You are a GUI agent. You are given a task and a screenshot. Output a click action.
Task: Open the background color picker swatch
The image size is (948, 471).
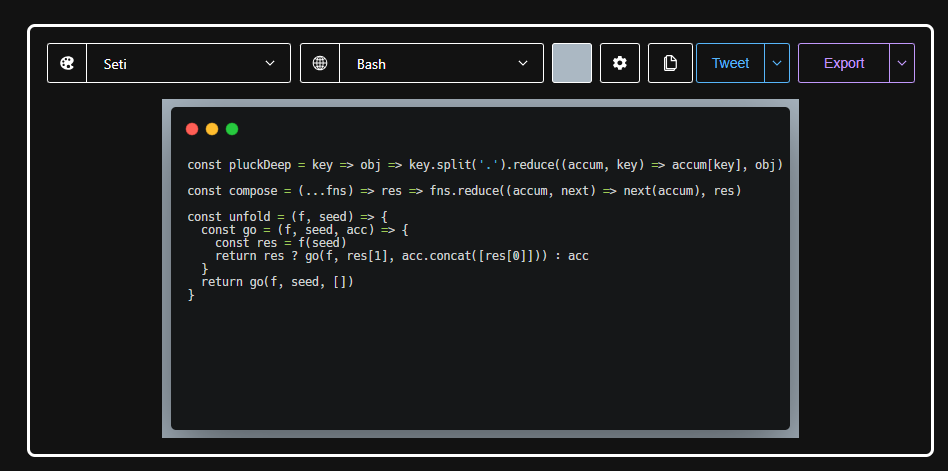tap(572, 63)
